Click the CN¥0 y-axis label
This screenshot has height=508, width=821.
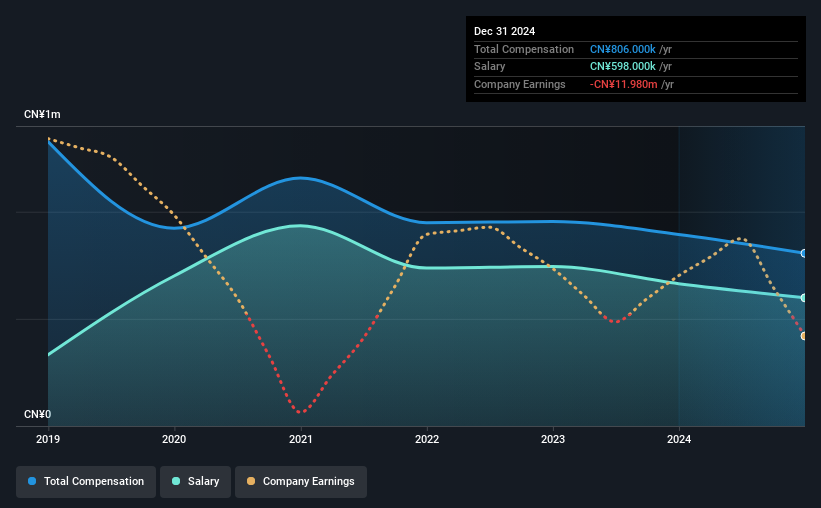tap(38, 414)
